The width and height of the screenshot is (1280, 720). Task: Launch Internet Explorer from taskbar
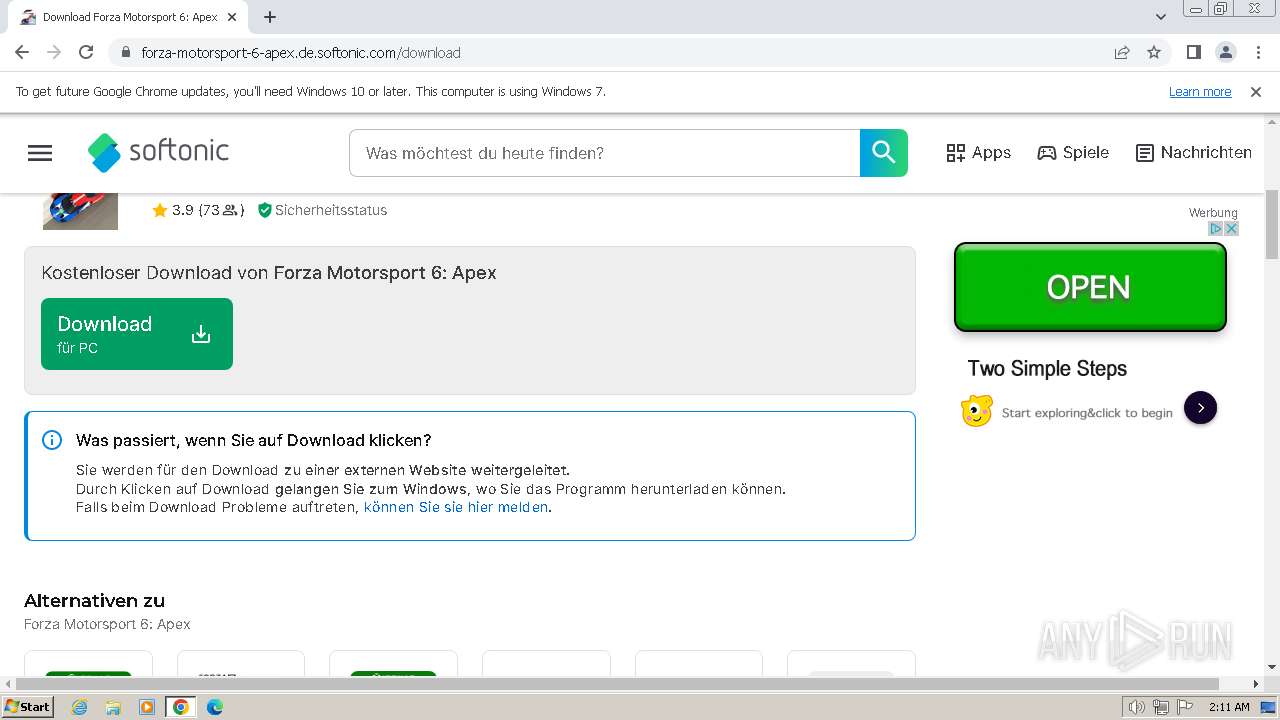[79, 707]
